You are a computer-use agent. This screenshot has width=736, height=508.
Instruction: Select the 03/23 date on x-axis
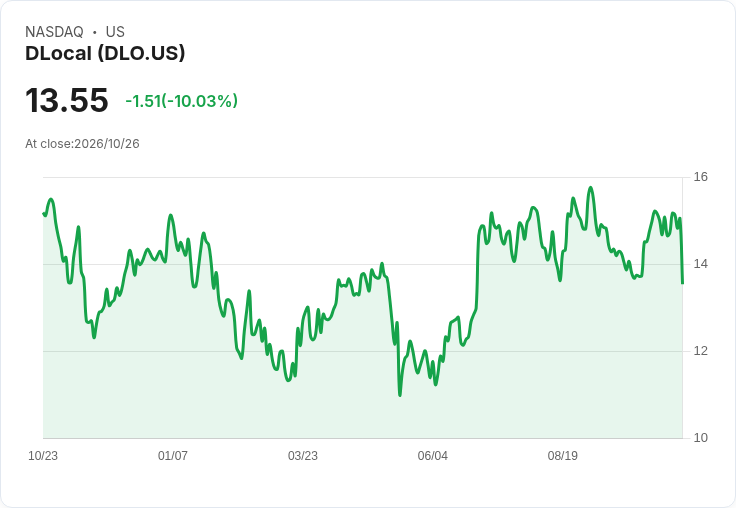click(x=303, y=455)
